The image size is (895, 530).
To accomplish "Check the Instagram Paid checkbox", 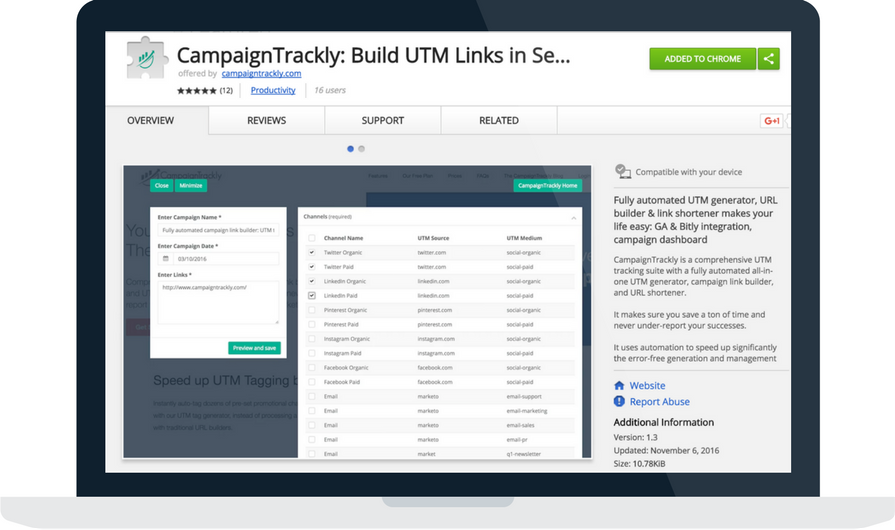I will pyautogui.click(x=312, y=353).
